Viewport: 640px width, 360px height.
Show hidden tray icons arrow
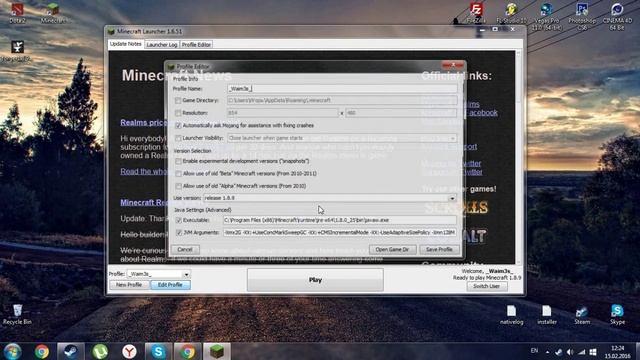(547, 352)
